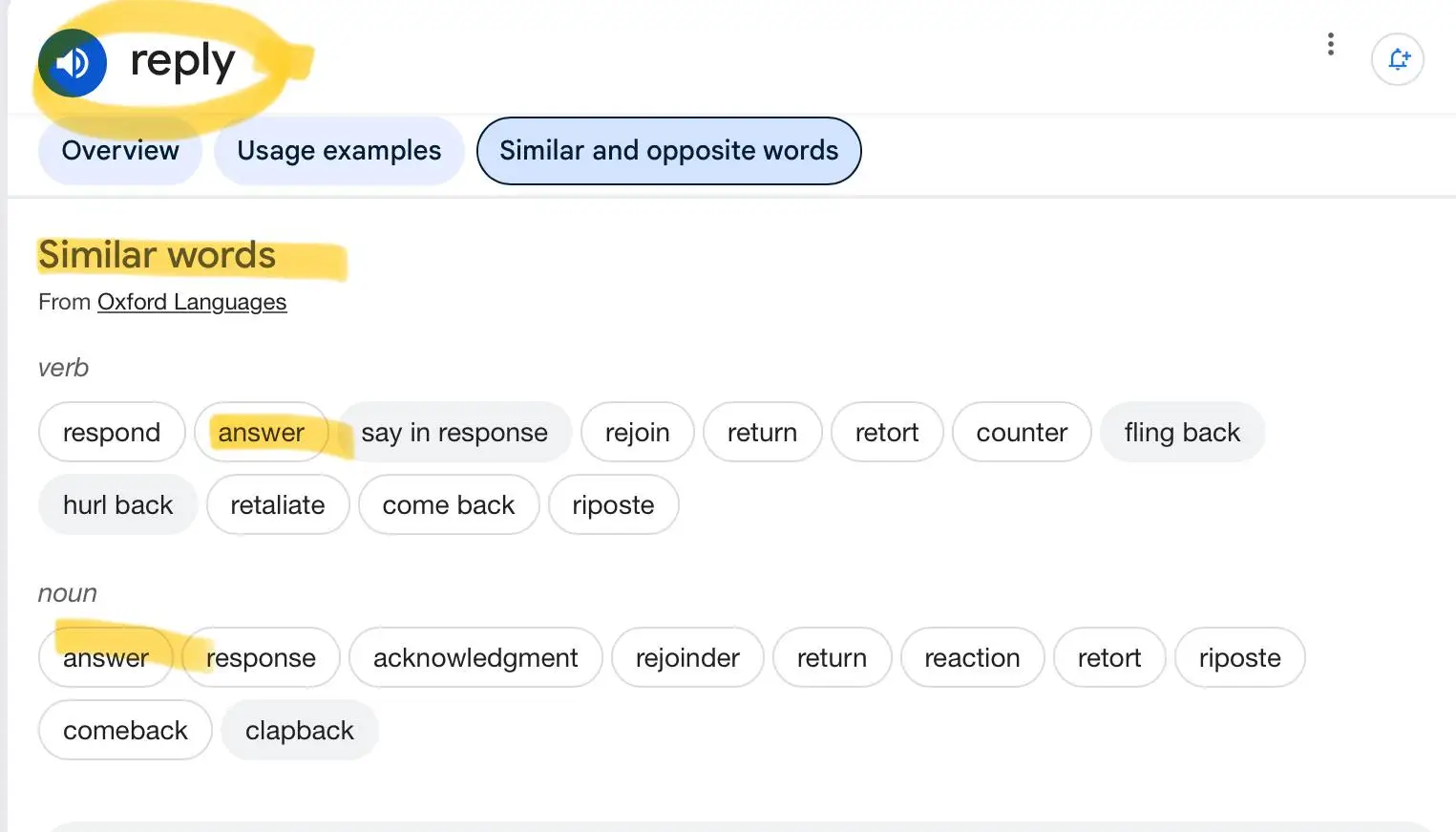
Task: Choose the 'retaliate' synonym chip
Action: point(278,505)
